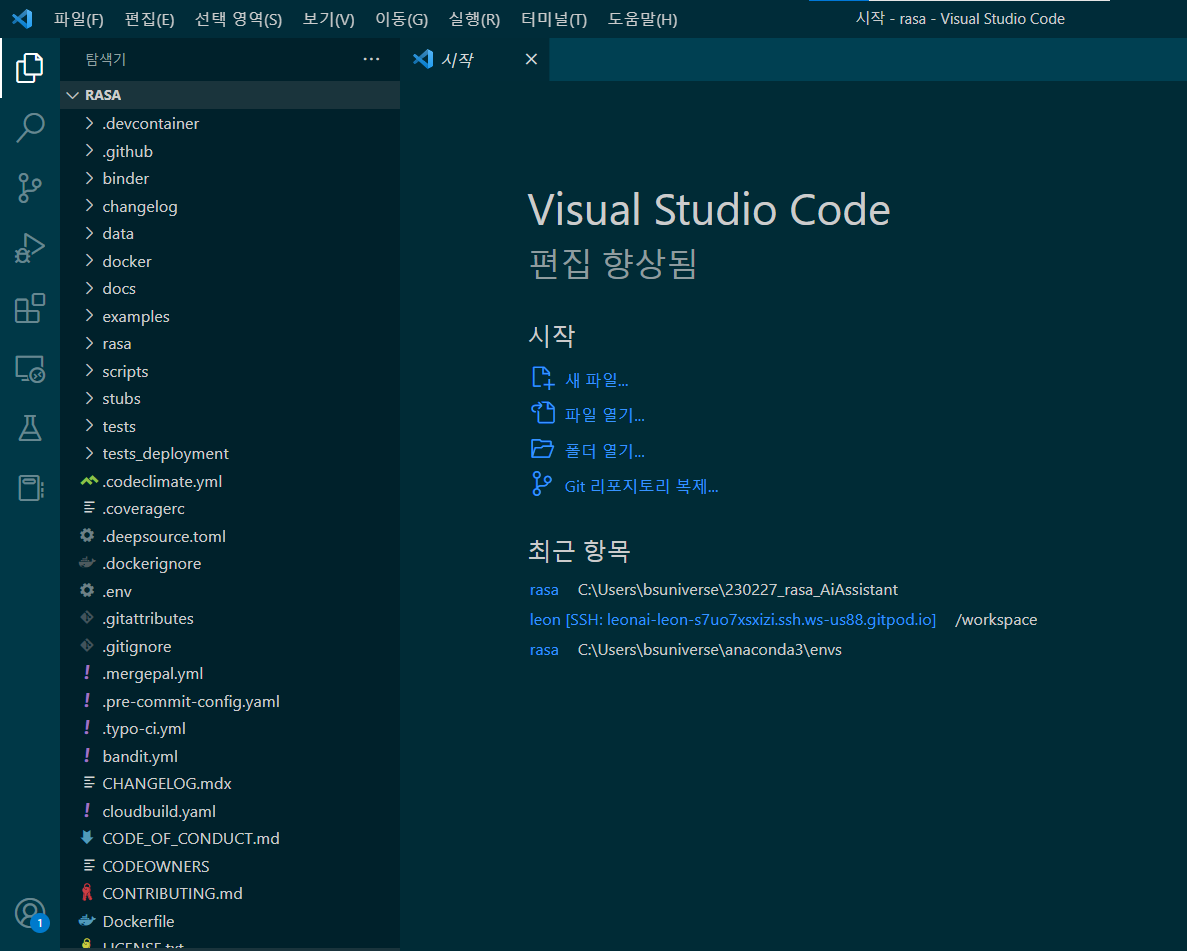Select the 시작 editor tab
Image resolution: width=1187 pixels, height=951 pixels.
[475, 59]
